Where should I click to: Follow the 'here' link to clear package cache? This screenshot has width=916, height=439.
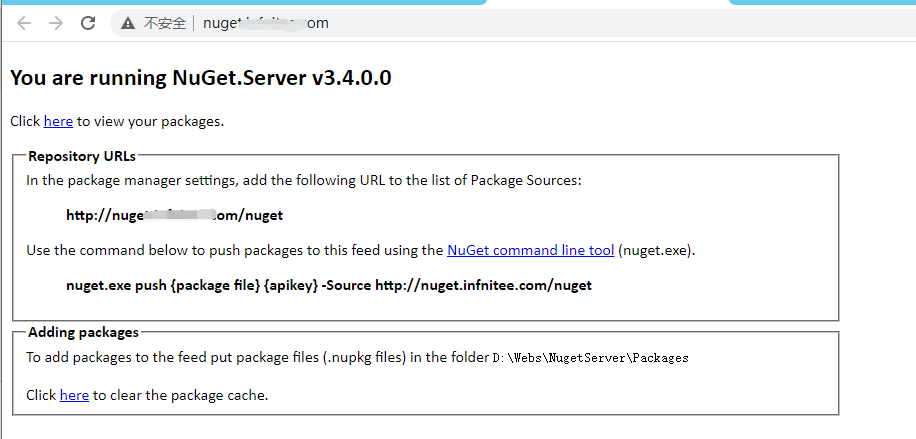point(74,395)
